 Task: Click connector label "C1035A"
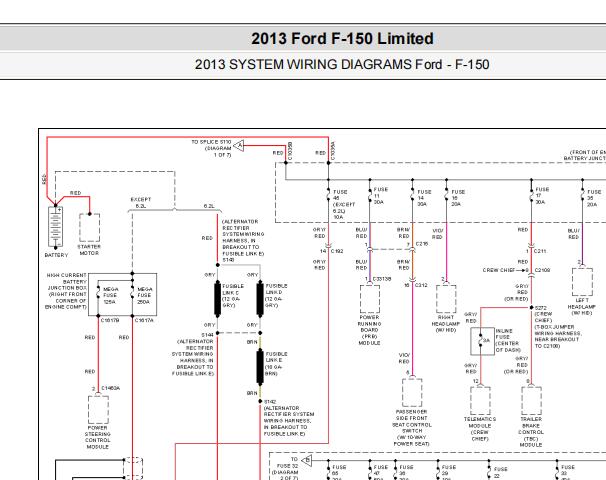pos(333,151)
